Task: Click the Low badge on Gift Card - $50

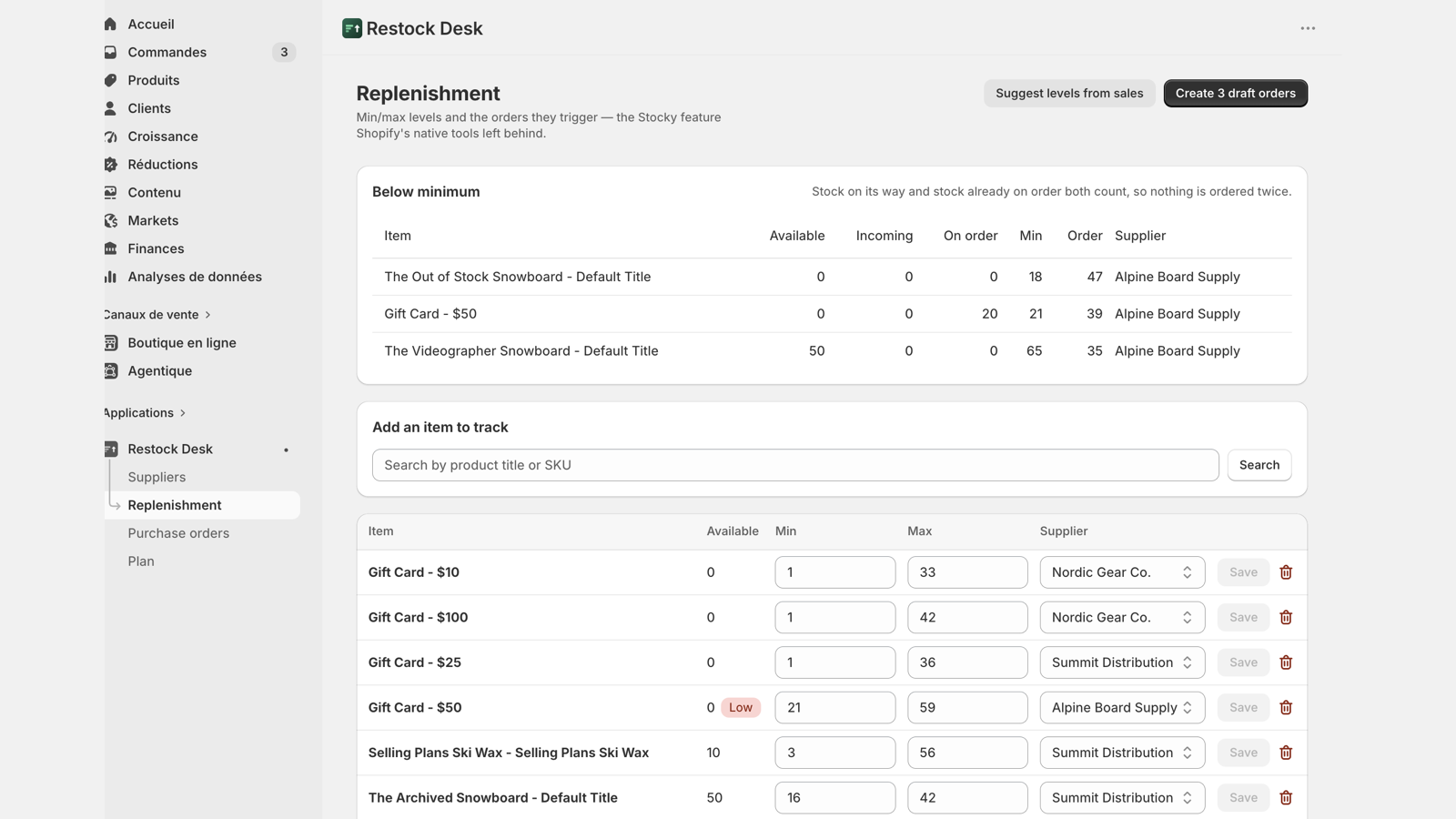Action: [741, 708]
